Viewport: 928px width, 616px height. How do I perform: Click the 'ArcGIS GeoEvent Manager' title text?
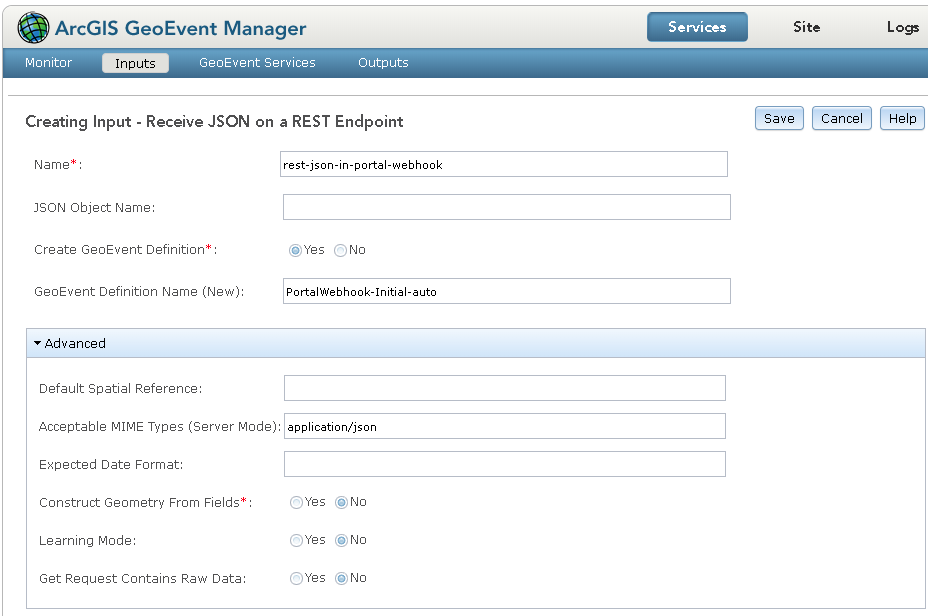pyautogui.click(x=181, y=28)
